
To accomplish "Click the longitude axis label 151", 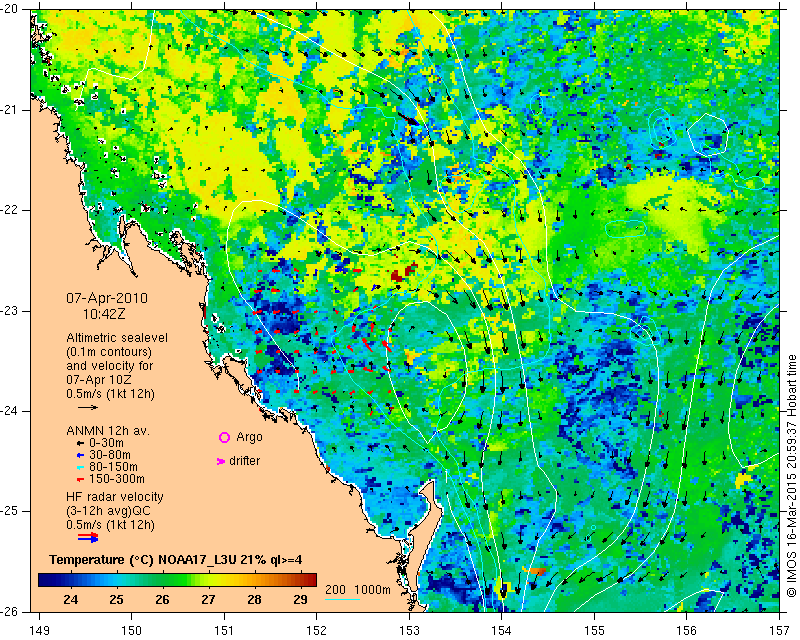I will pos(224,631).
